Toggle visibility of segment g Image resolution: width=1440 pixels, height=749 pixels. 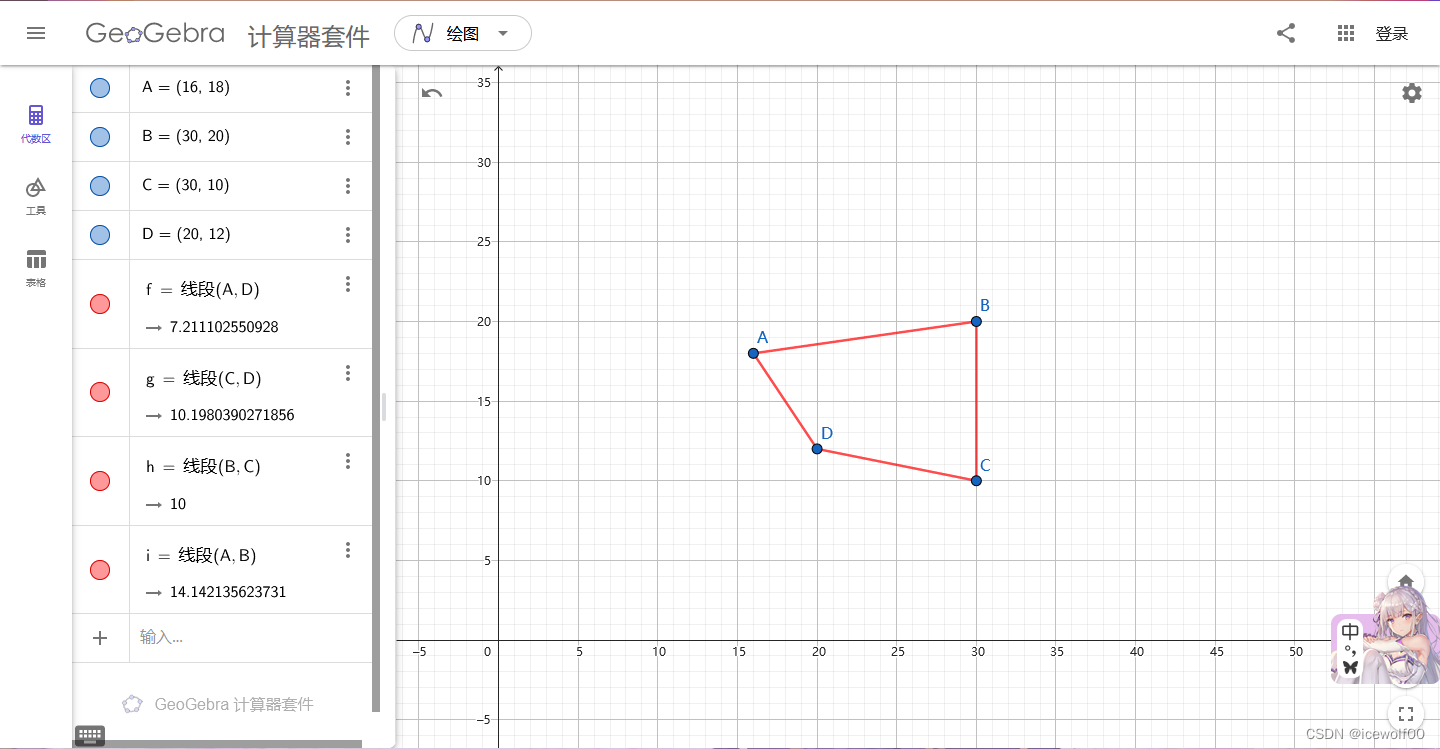tap(100, 392)
